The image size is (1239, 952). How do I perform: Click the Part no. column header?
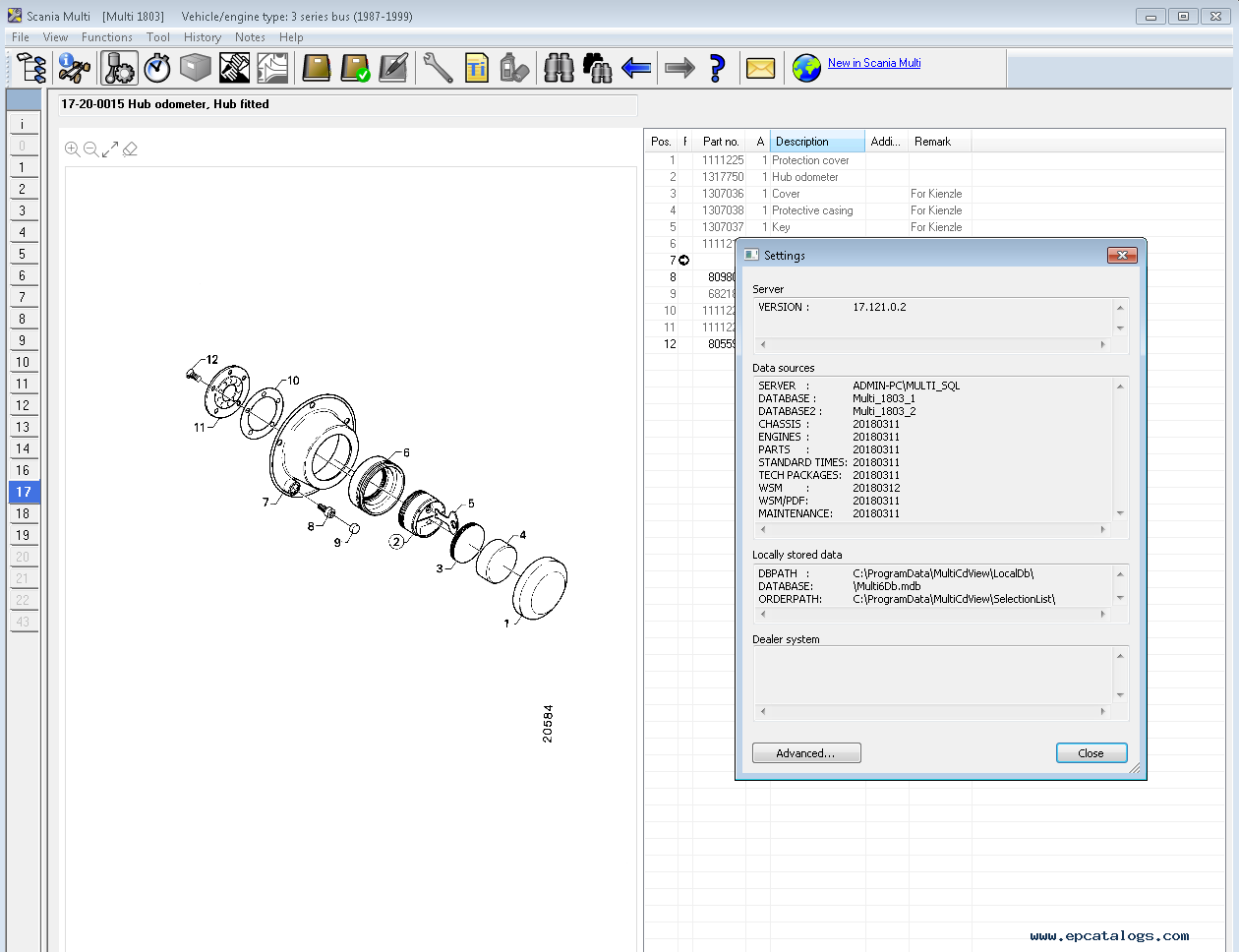tap(721, 142)
